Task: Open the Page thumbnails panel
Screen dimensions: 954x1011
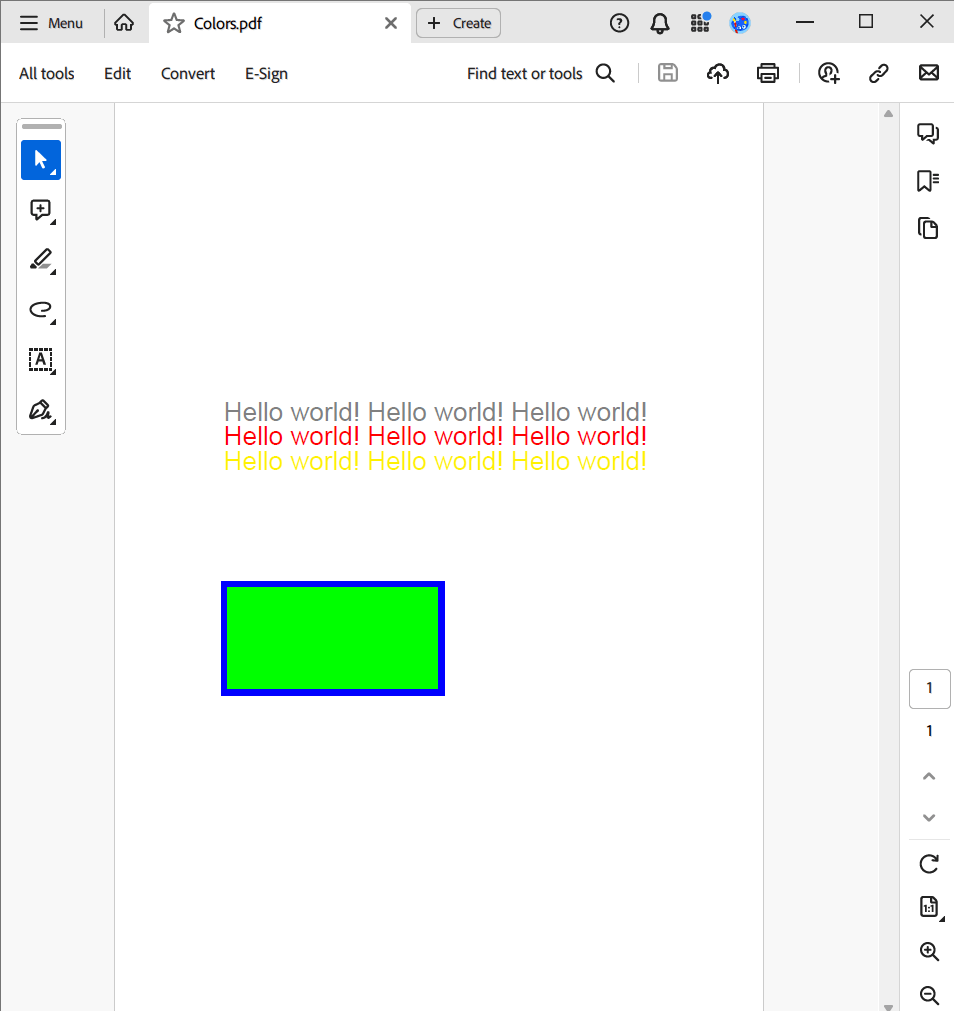Action: 928,228
